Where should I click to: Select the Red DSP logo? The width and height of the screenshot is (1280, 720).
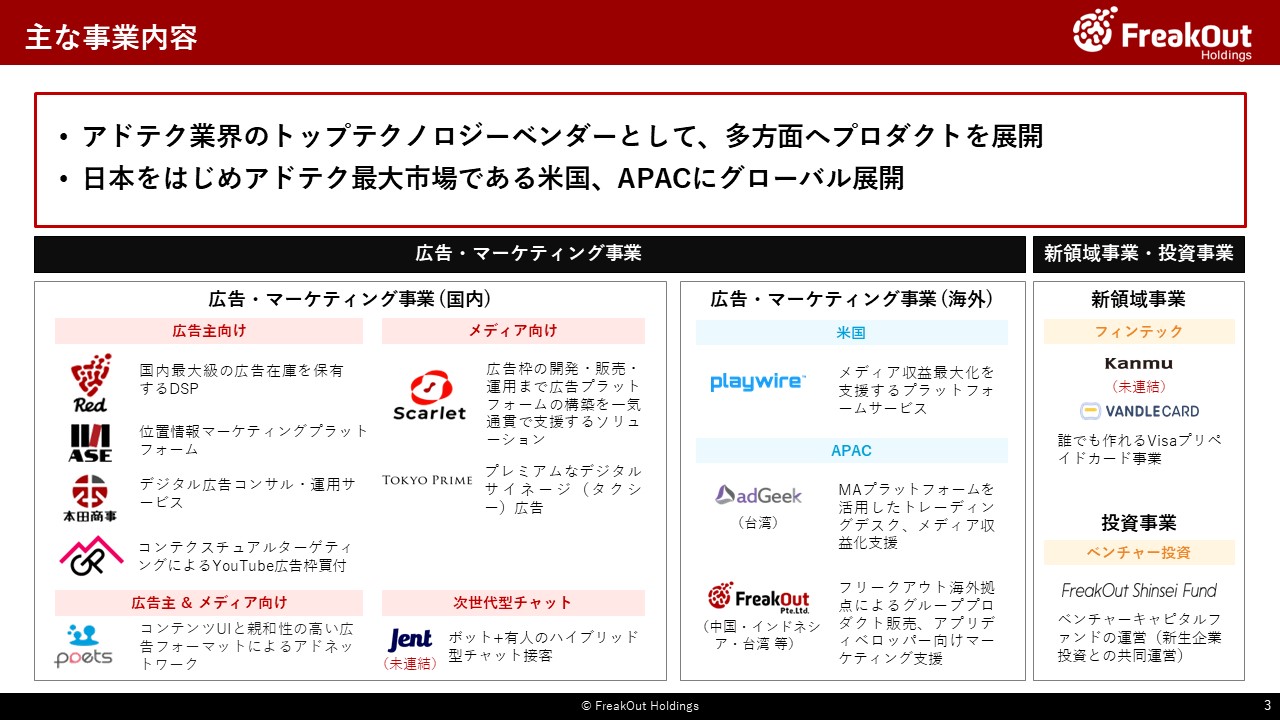[x=90, y=383]
